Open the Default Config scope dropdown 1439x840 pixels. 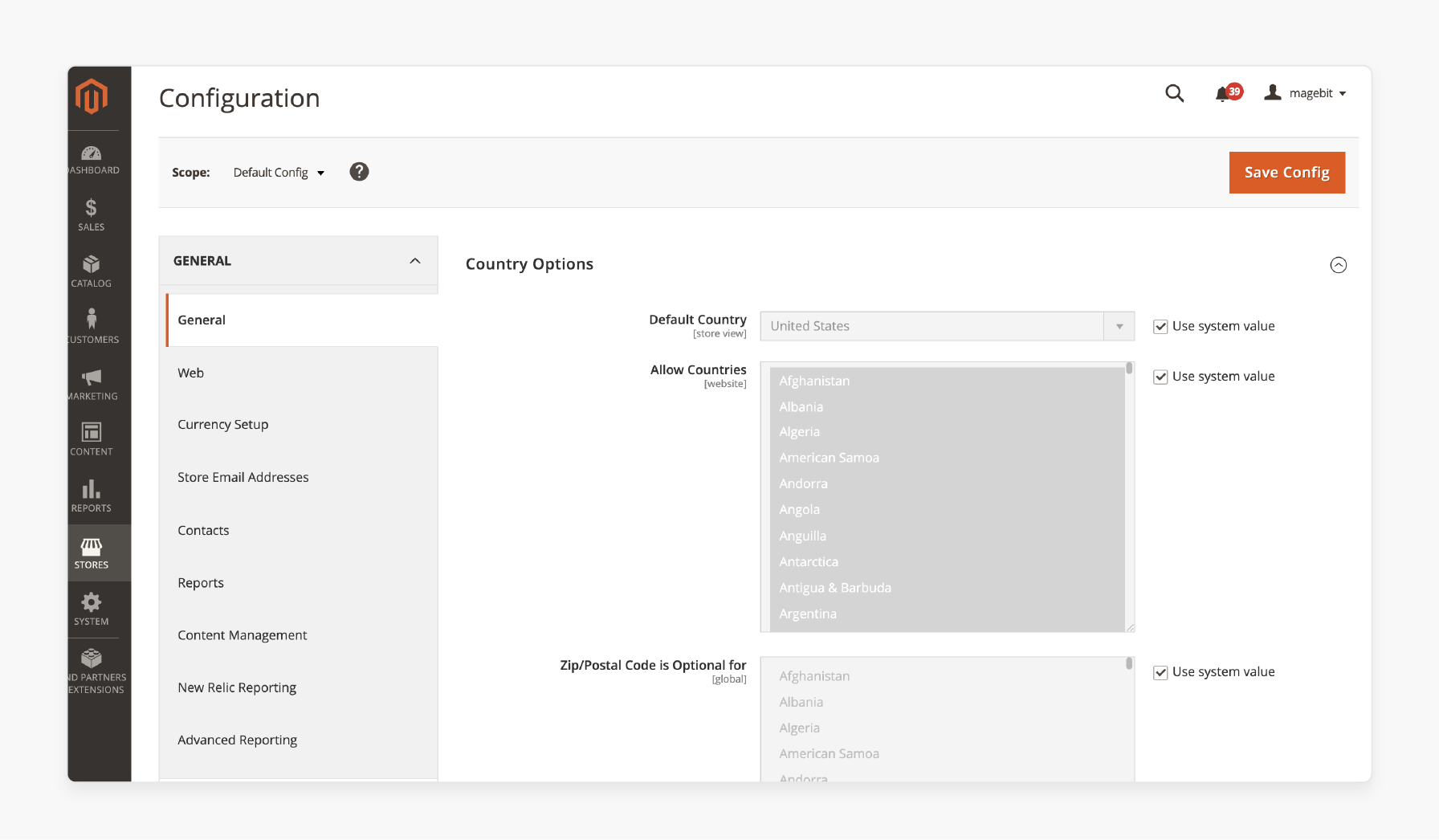pos(279,173)
